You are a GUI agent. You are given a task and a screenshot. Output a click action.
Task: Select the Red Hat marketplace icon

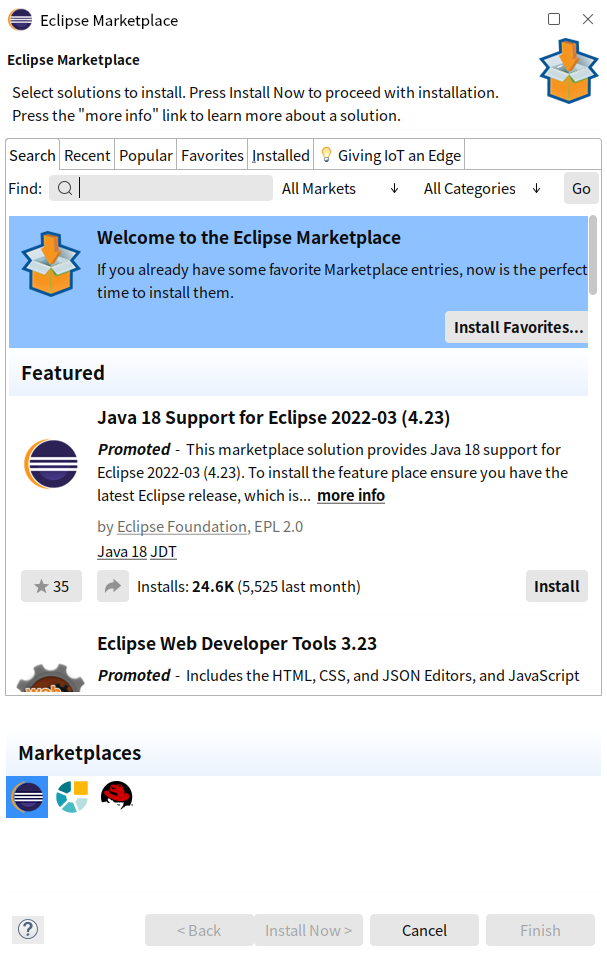click(116, 796)
